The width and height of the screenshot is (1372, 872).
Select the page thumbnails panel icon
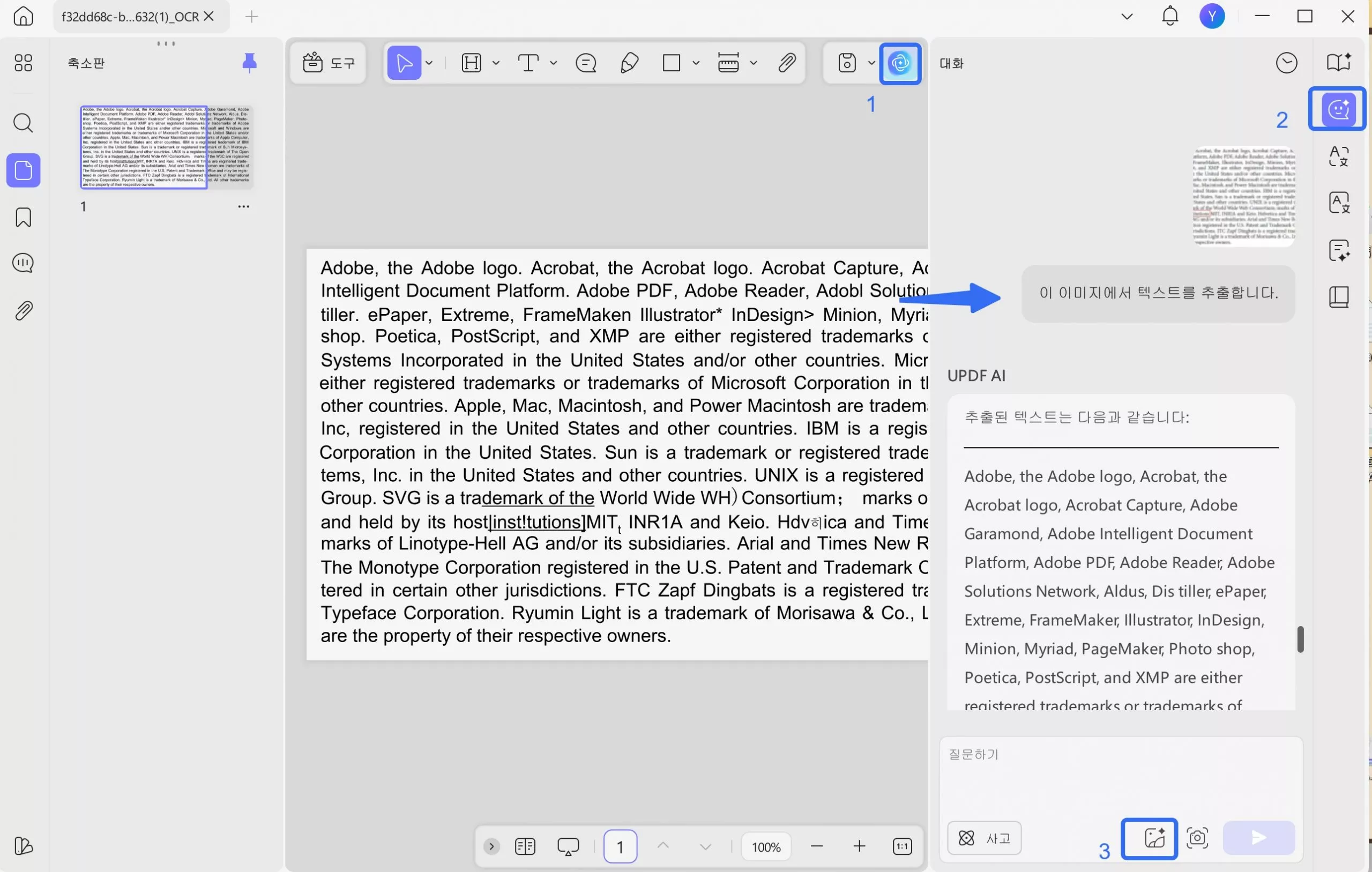24,170
